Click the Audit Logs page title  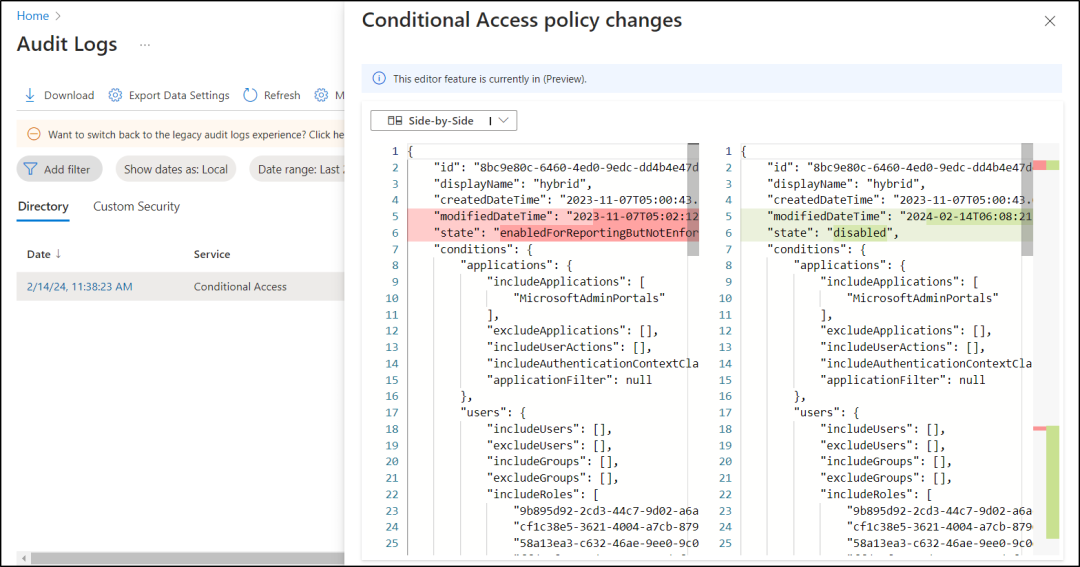click(67, 44)
